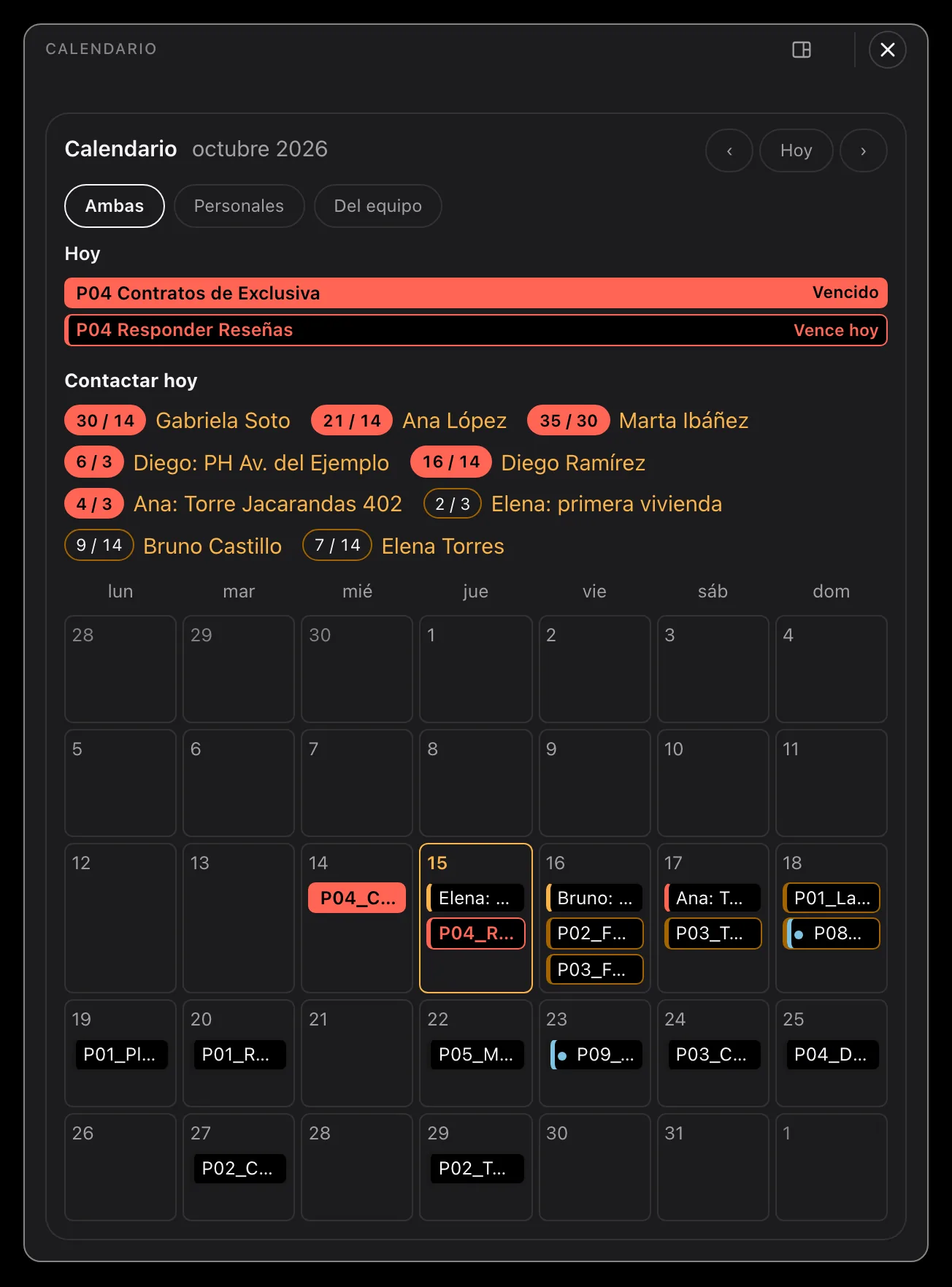This screenshot has width=952, height=1287.
Task: Go to the previous month
Action: [729, 150]
